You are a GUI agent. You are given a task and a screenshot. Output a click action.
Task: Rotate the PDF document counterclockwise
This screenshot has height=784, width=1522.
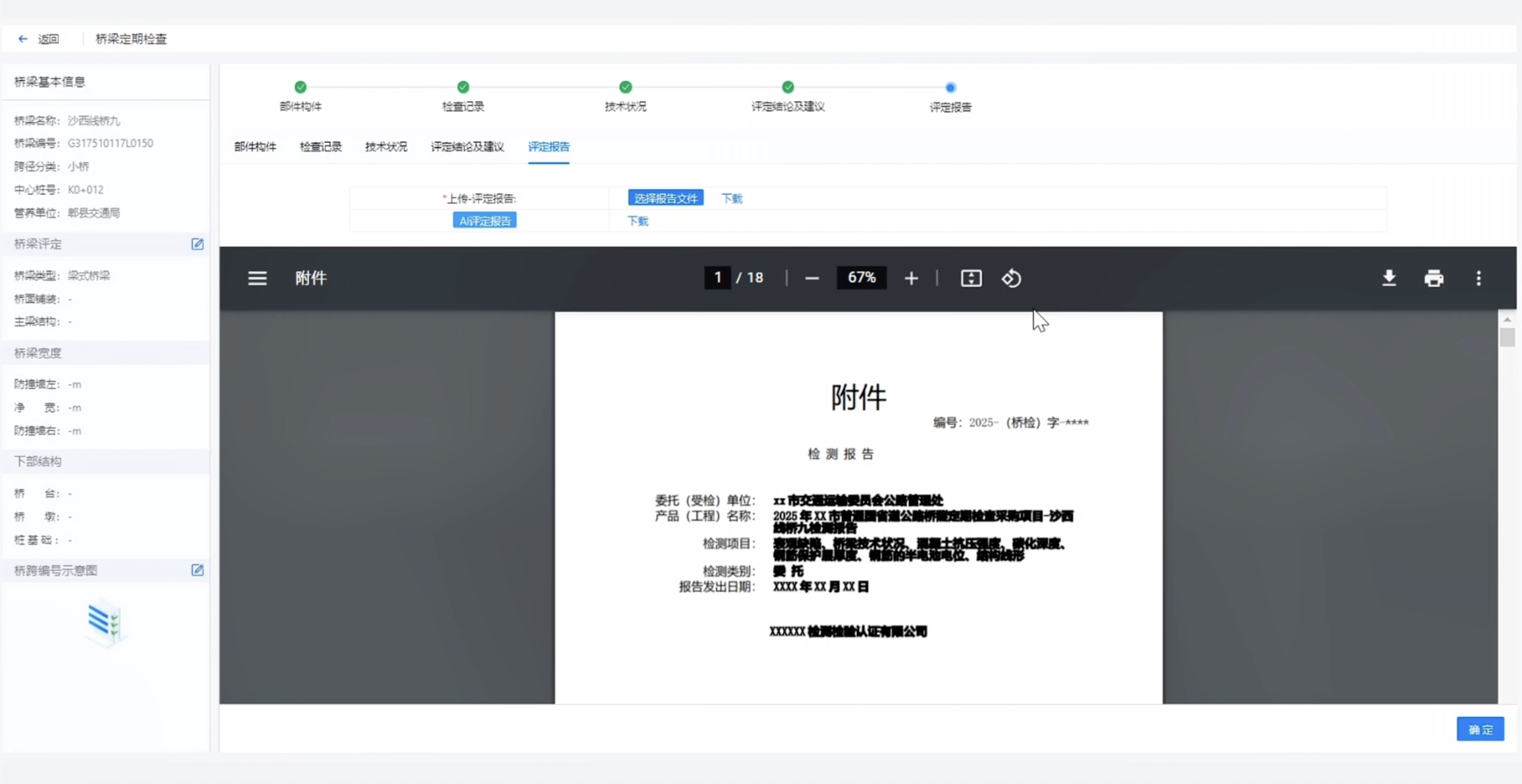pyautogui.click(x=1011, y=278)
